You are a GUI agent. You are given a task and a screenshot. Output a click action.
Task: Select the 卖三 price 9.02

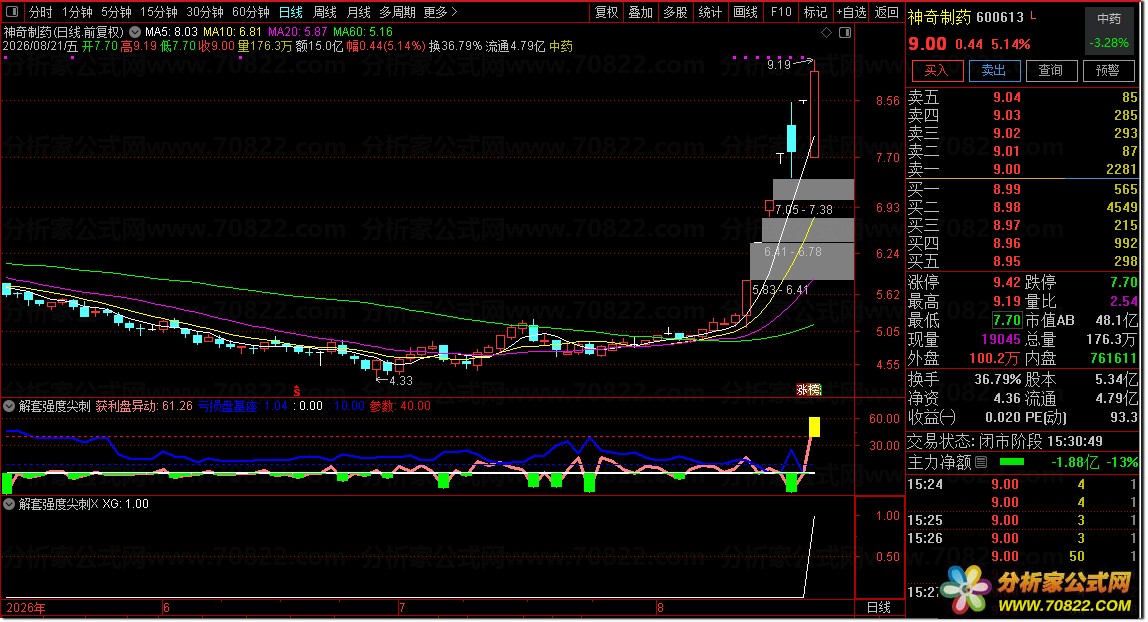[x=1007, y=133]
